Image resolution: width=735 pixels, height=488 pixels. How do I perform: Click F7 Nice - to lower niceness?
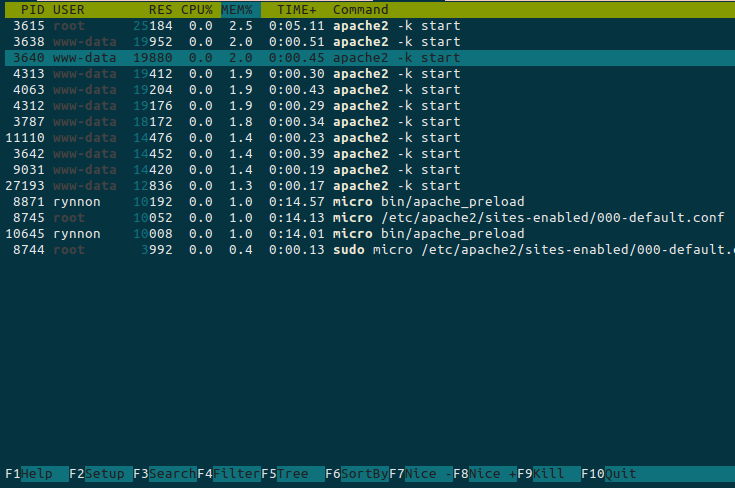(x=420, y=473)
